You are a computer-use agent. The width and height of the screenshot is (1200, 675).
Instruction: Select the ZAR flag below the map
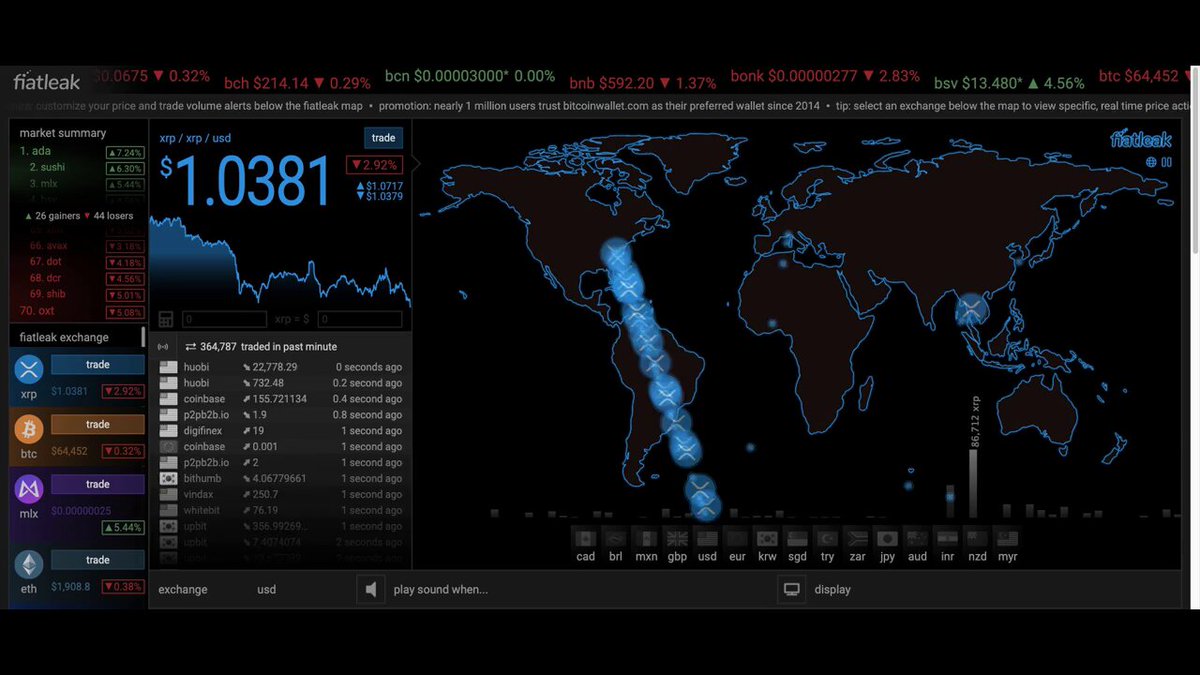pyautogui.click(x=857, y=538)
